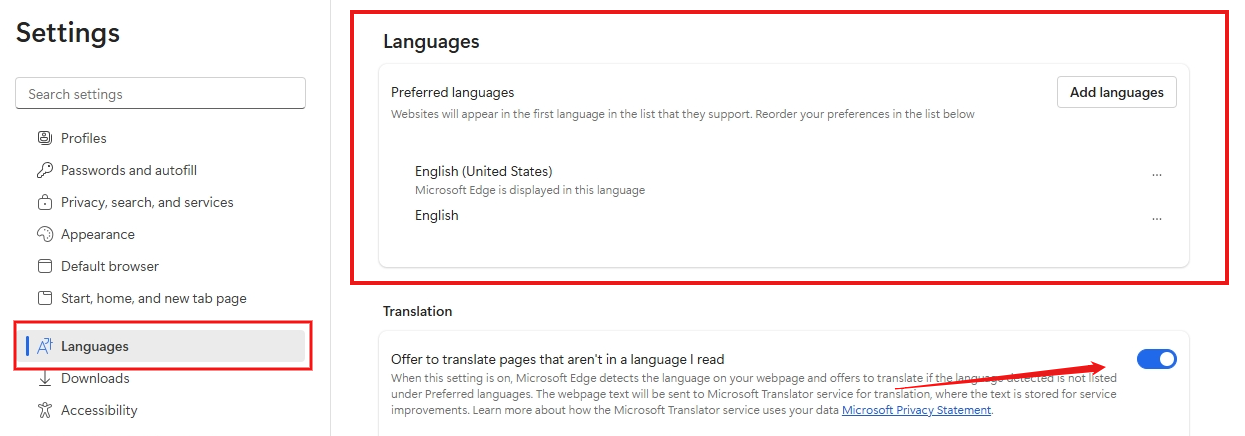Click the Preferred languages heading

click(452, 92)
